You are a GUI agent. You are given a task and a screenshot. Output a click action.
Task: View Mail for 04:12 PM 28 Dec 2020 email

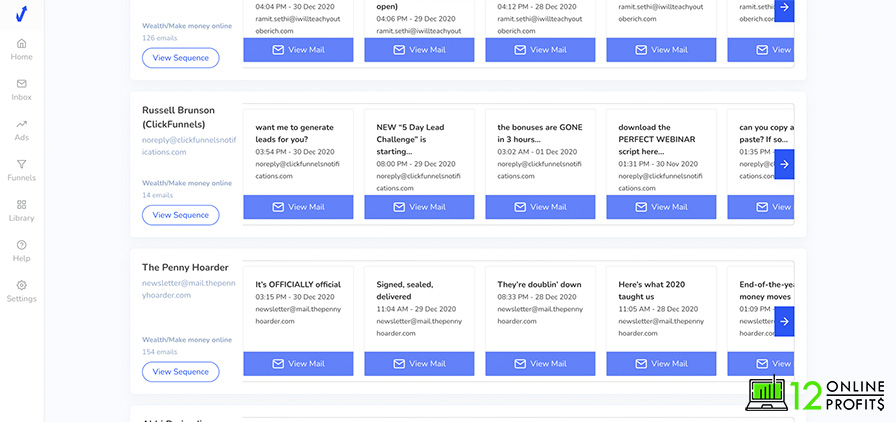(x=541, y=50)
